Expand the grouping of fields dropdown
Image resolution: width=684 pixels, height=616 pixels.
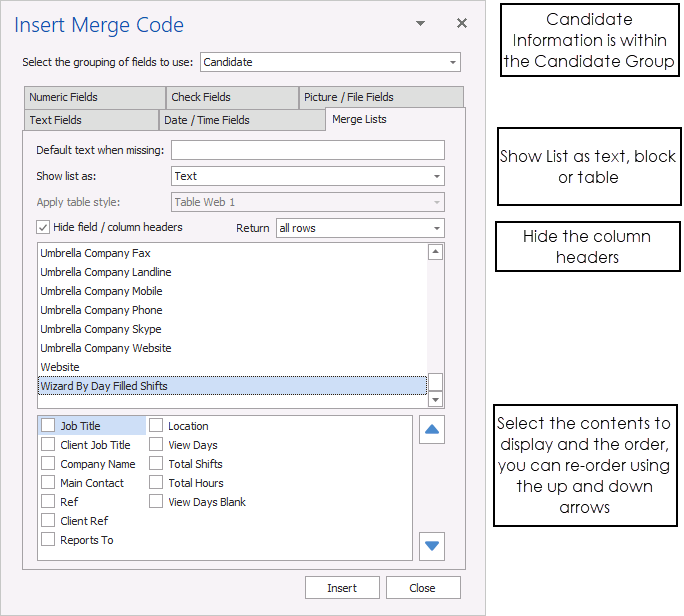coord(453,62)
